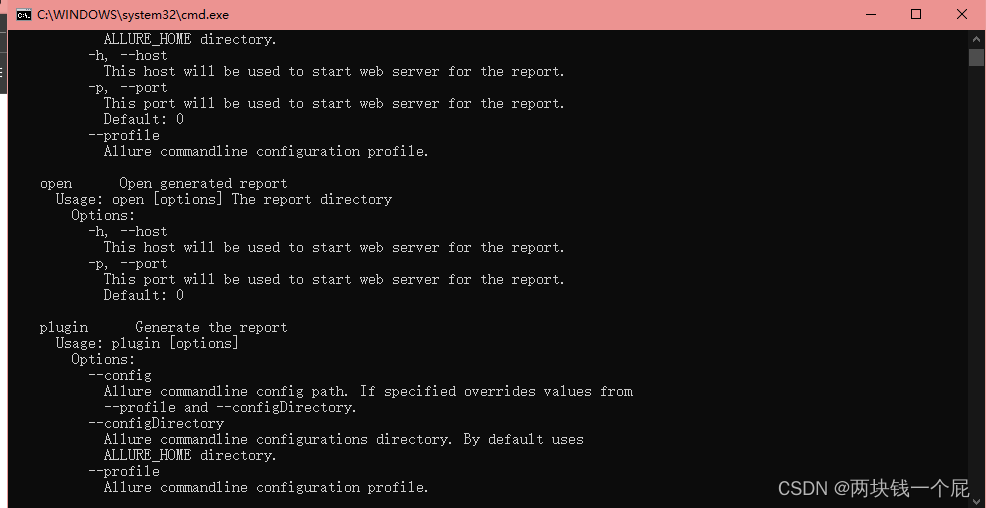This screenshot has width=986, height=508.
Task: Select the '--config' option line
Action: pyautogui.click(x=120, y=375)
